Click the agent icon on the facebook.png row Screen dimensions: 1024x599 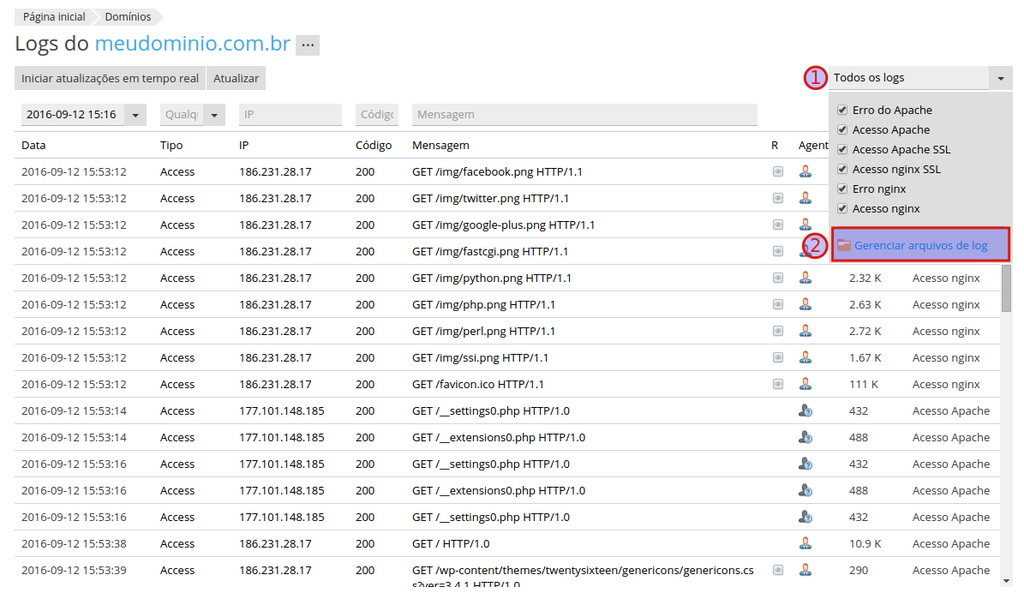coord(805,171)
